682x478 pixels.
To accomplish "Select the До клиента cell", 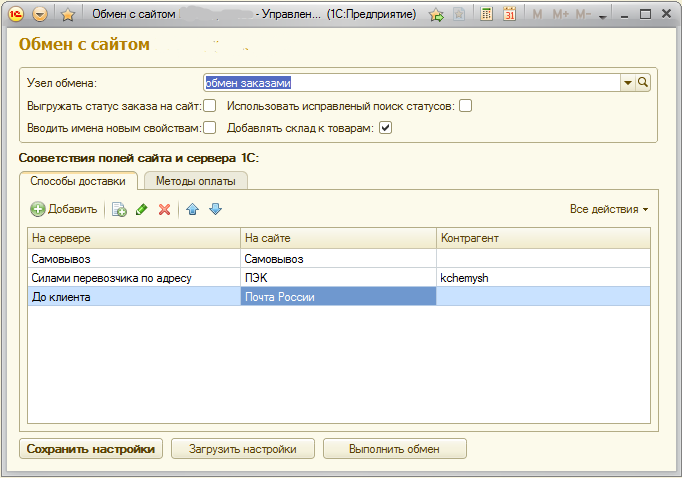I will (134, 297).
